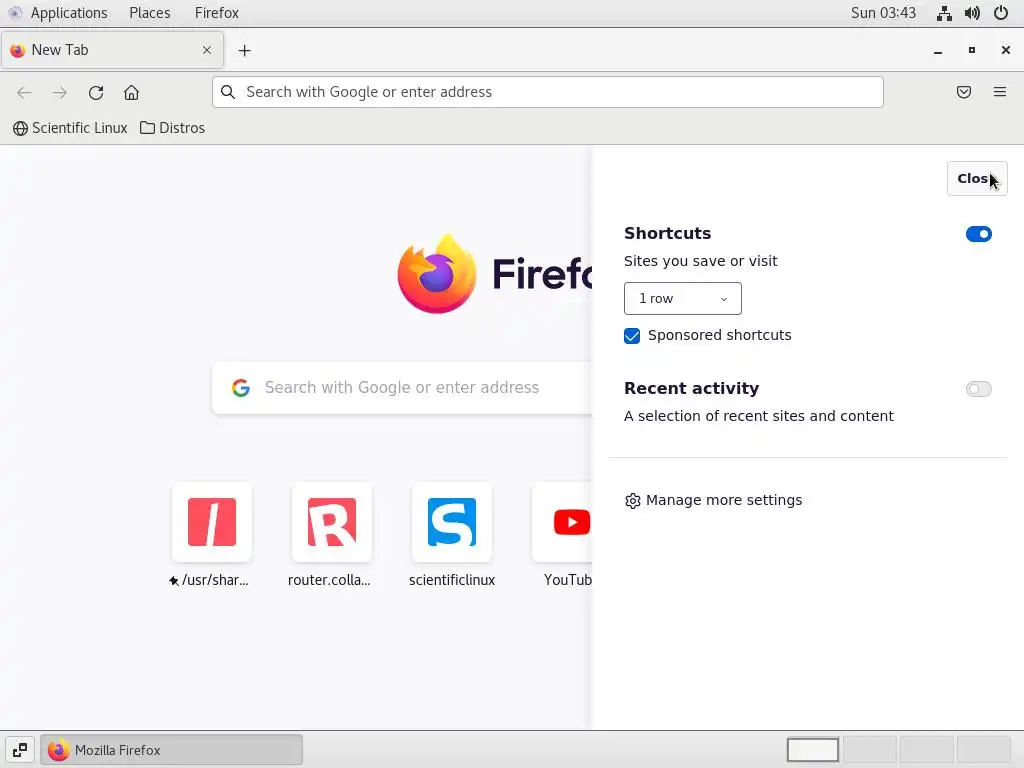Click the Shortcuts heading text
This screenshot has height=768, width=1024.
coord(667,233)
